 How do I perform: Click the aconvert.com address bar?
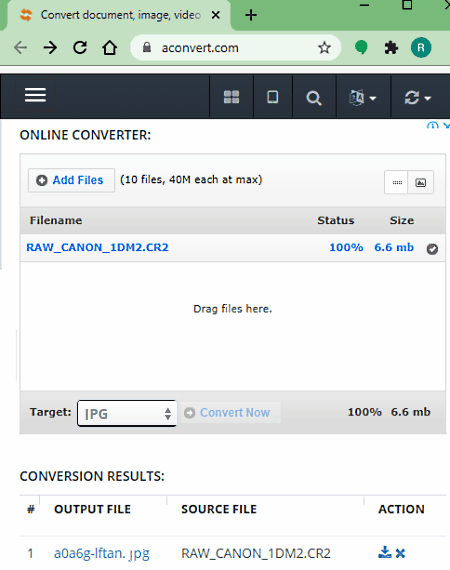point(236,48)
